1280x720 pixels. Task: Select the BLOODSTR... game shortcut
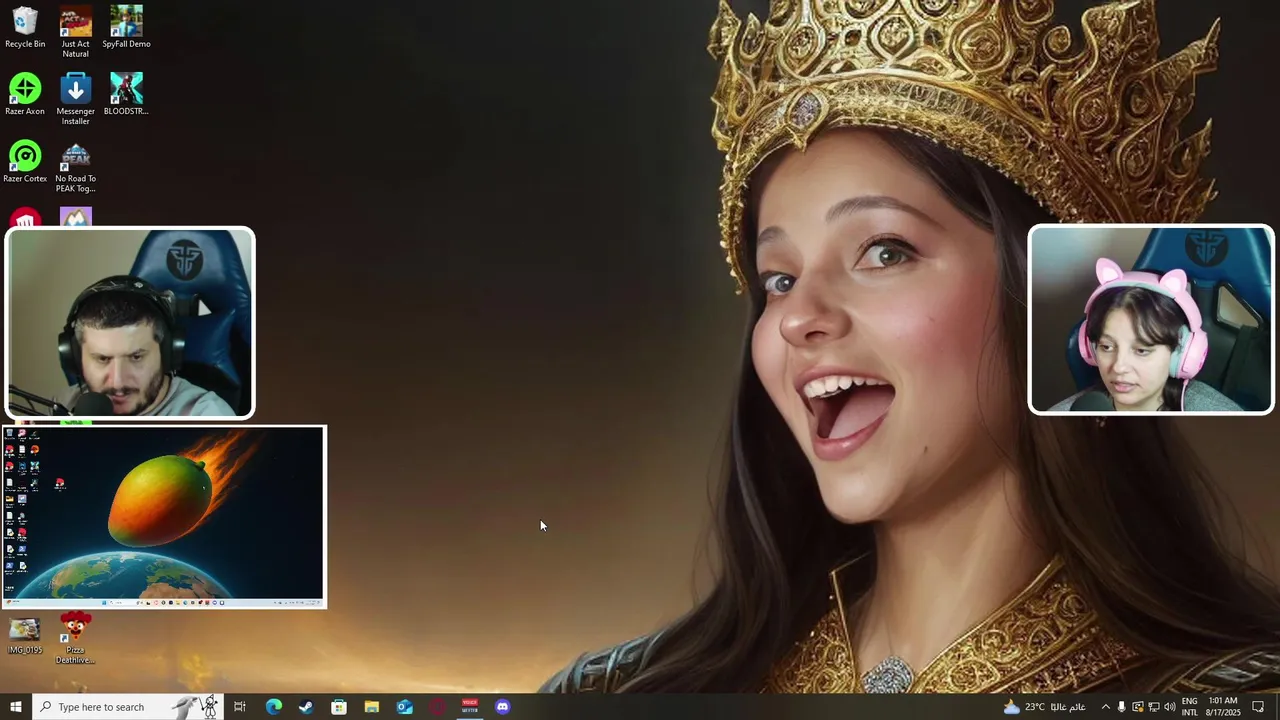click(126, 95)
